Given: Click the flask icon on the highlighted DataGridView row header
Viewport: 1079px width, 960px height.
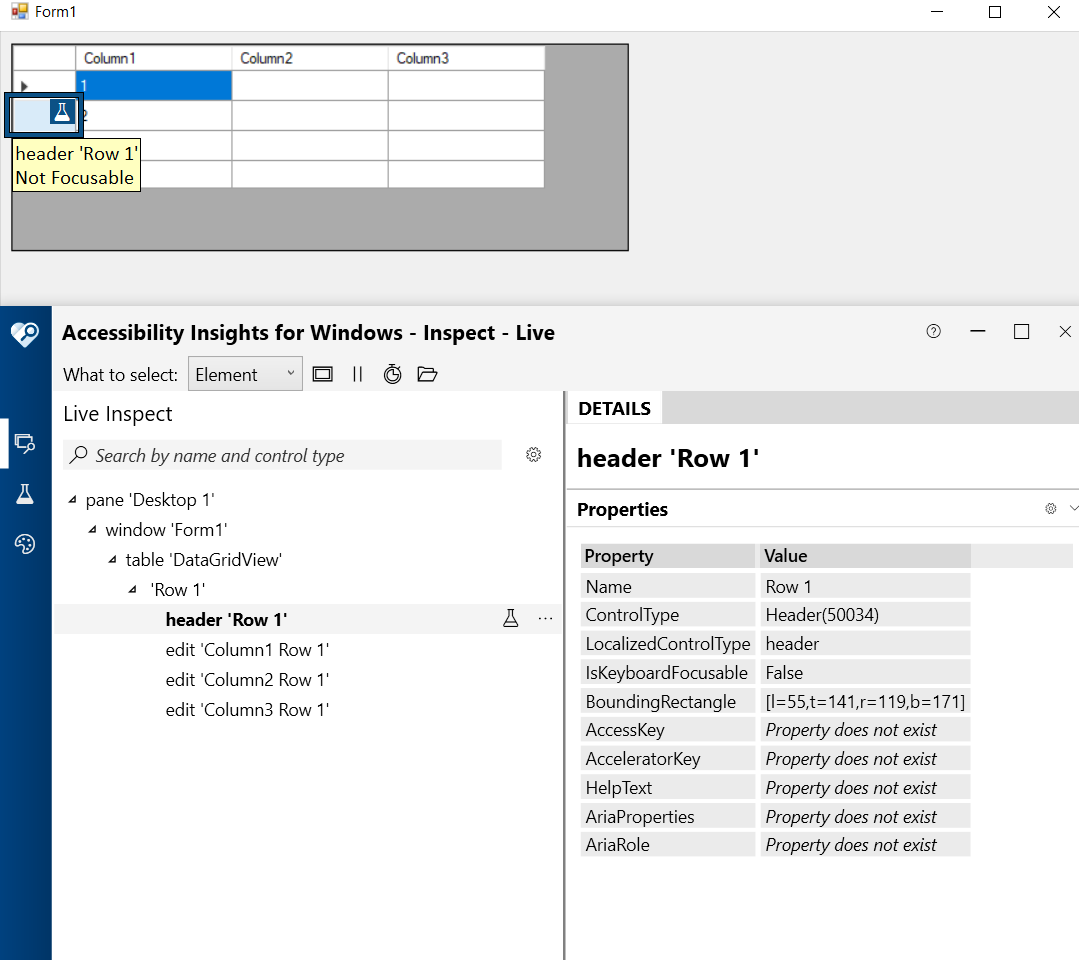Looking at the screenshot, I should click(x=62, y=111).
